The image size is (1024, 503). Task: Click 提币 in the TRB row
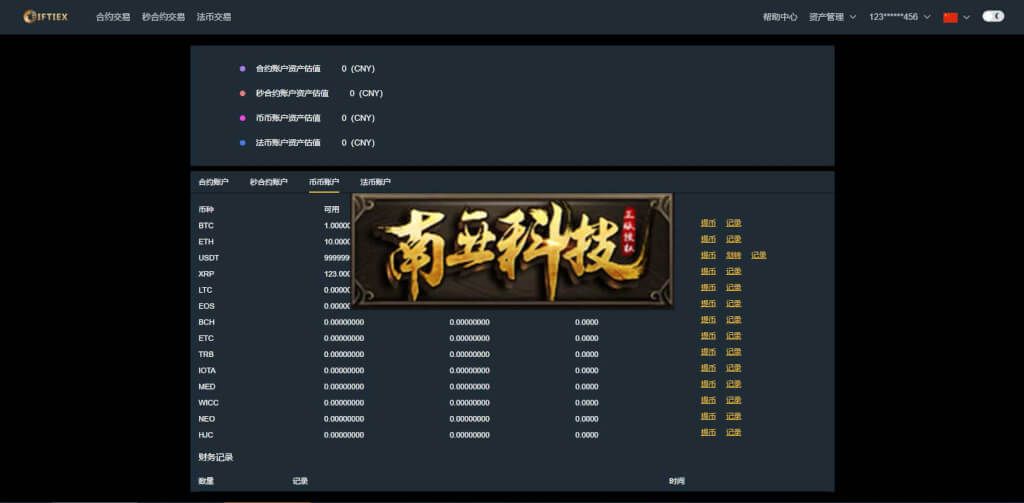click(708, 352)
